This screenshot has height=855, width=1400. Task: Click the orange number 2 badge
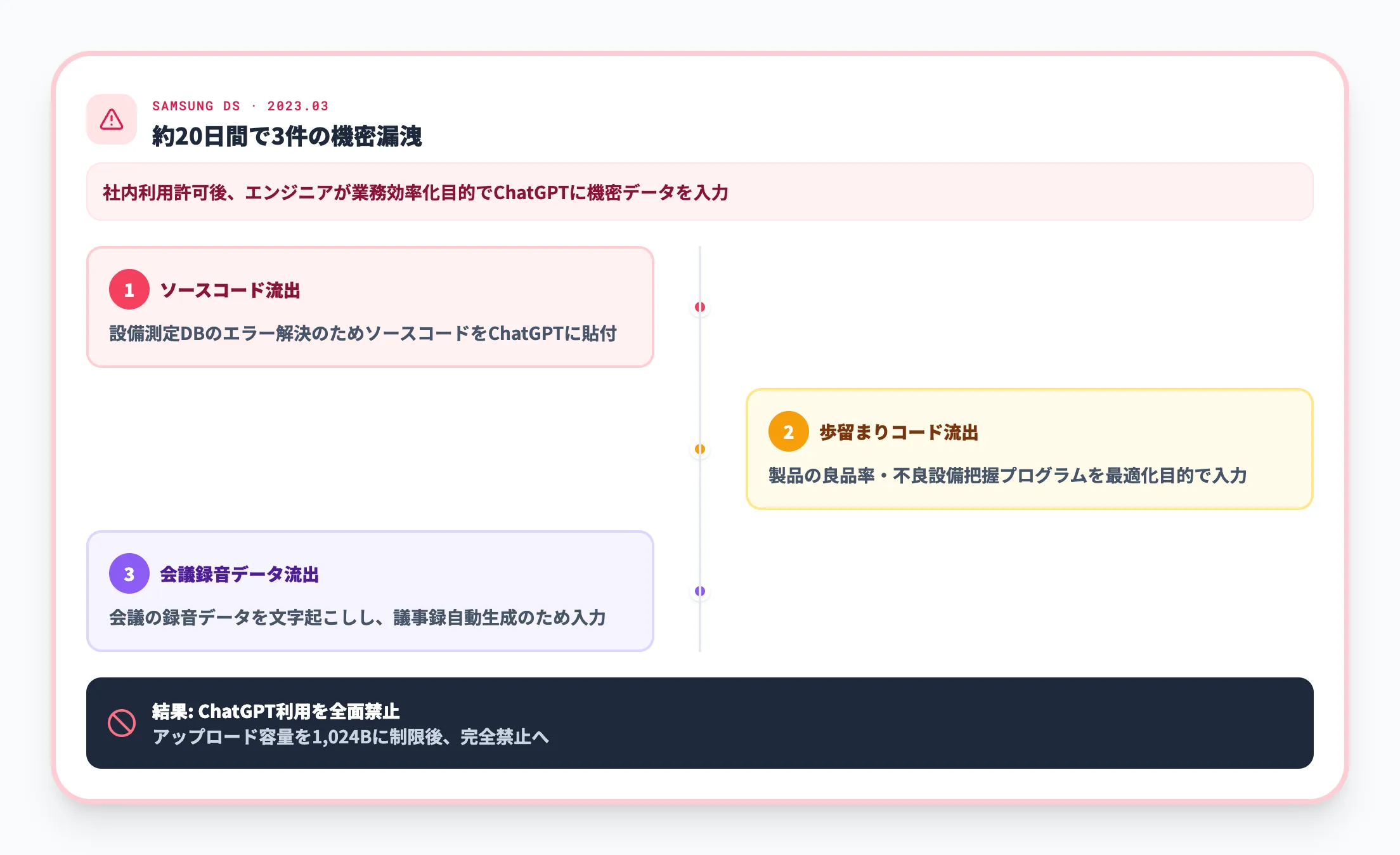point(789,431)
